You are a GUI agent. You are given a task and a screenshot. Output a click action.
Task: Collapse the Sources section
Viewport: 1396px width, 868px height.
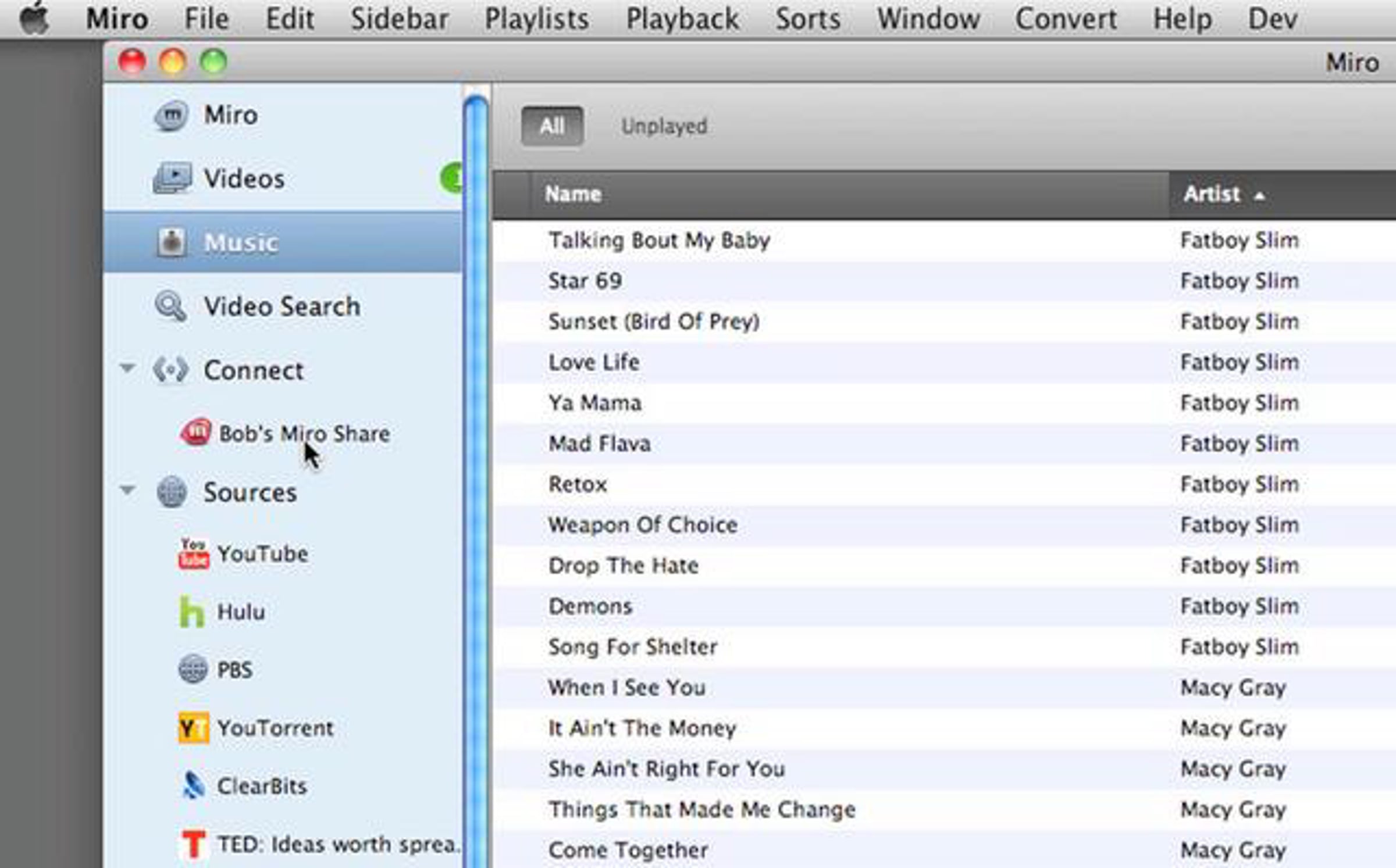point(127,490)
